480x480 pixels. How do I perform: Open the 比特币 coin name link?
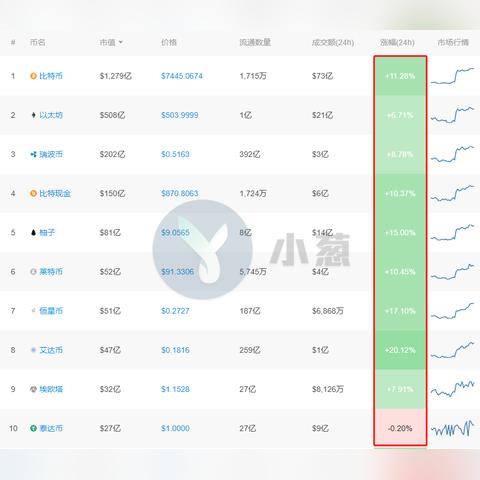tap(51, 76)
